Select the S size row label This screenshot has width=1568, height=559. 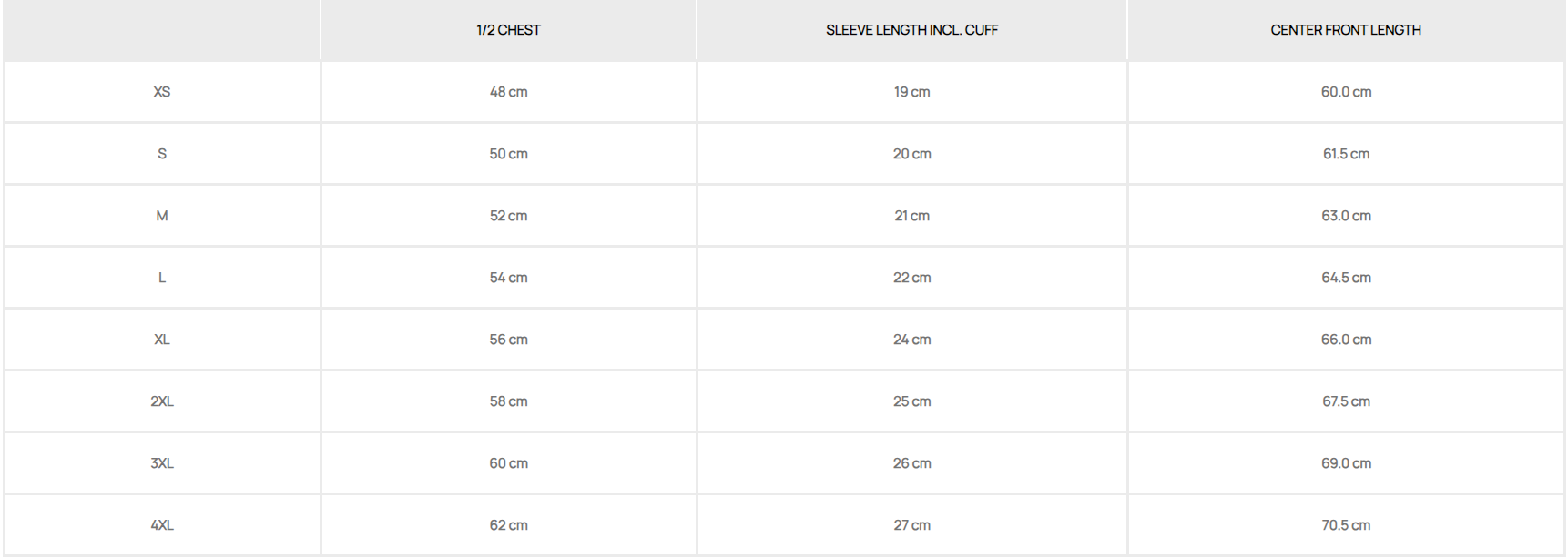click(162, 154)
